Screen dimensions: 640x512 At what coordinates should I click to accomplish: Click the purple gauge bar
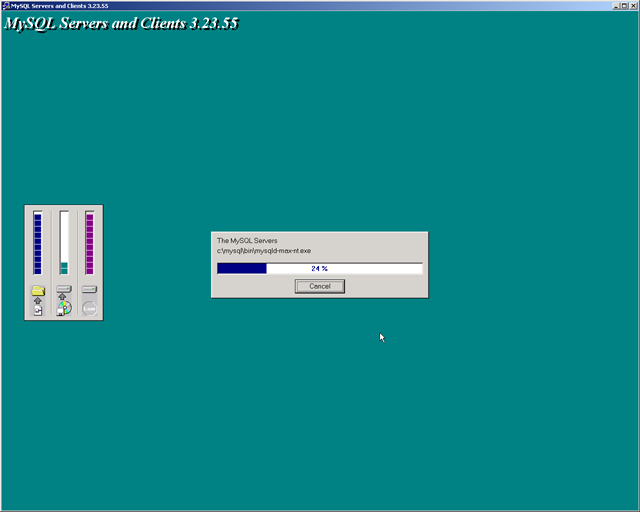pyautogui.click(x=89, y=242)
